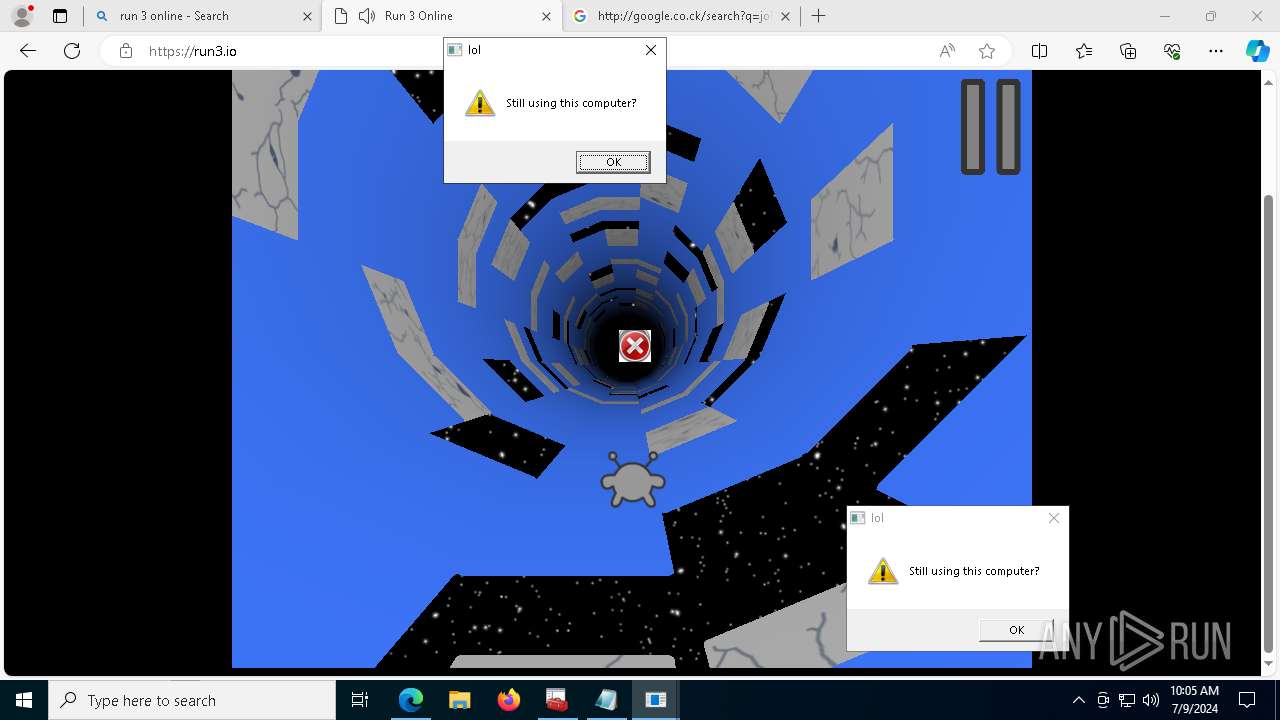
Task: Open File Explorer from the taskbar
Action: click(x=459, y=700)
